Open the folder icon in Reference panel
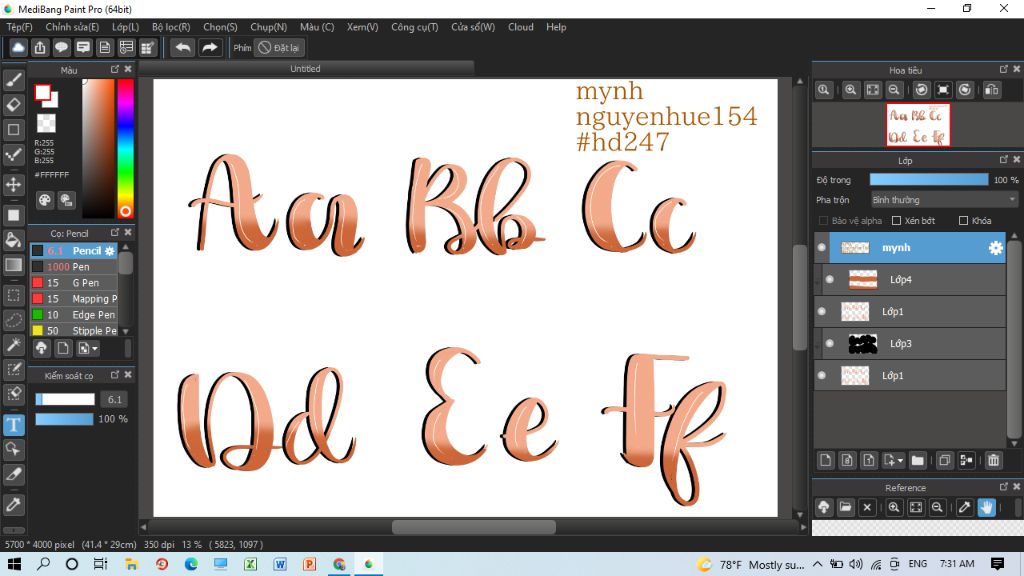The width and height of the screenshot is (1024, 576). coord(845,507)
